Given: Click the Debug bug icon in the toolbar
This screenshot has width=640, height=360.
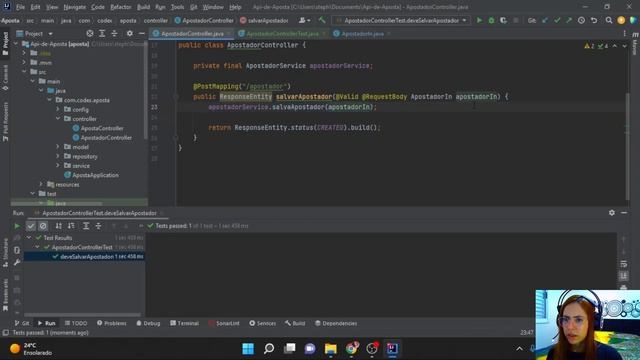Looking at the screenshot, I should click(491, 20).
